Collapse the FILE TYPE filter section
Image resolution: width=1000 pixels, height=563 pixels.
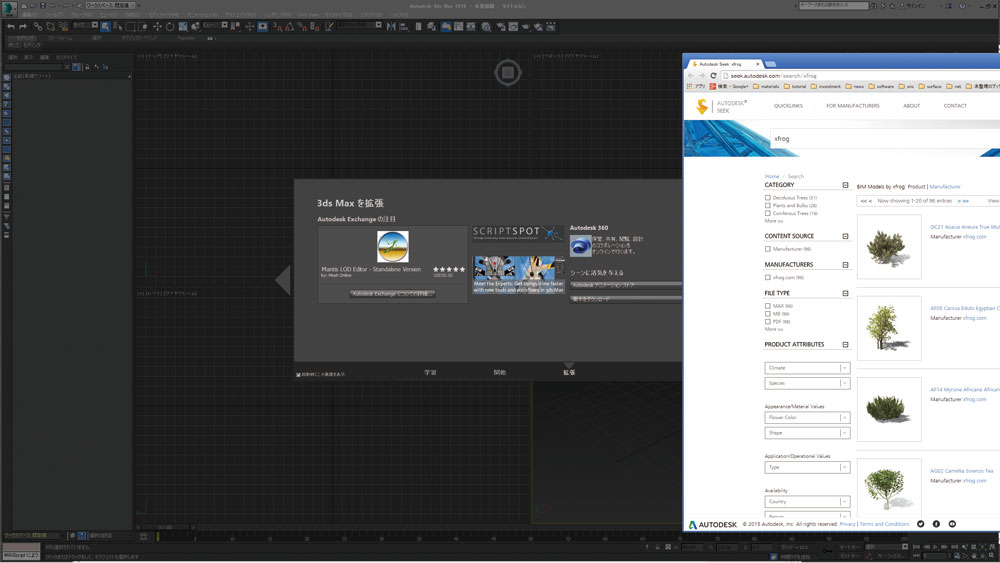846,293
